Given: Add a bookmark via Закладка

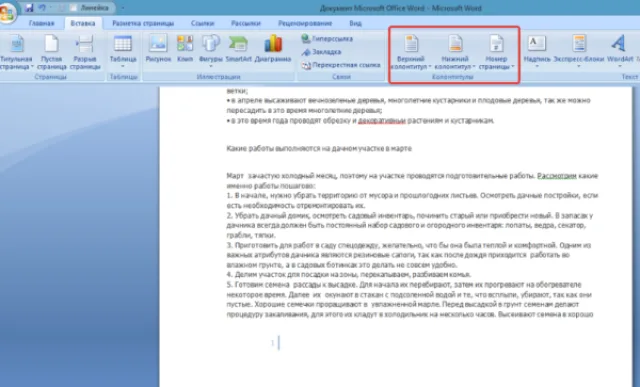Looking at the screenshot, I should [322, 52].
